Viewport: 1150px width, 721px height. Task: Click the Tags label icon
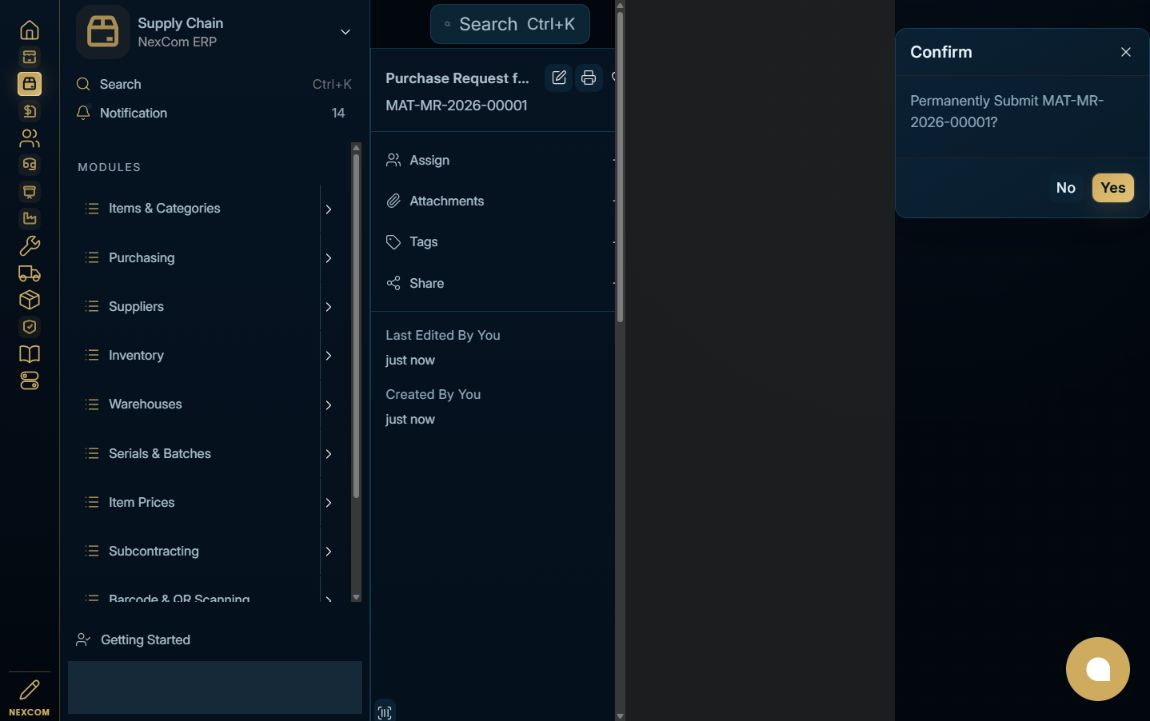(x=394, y=242)
